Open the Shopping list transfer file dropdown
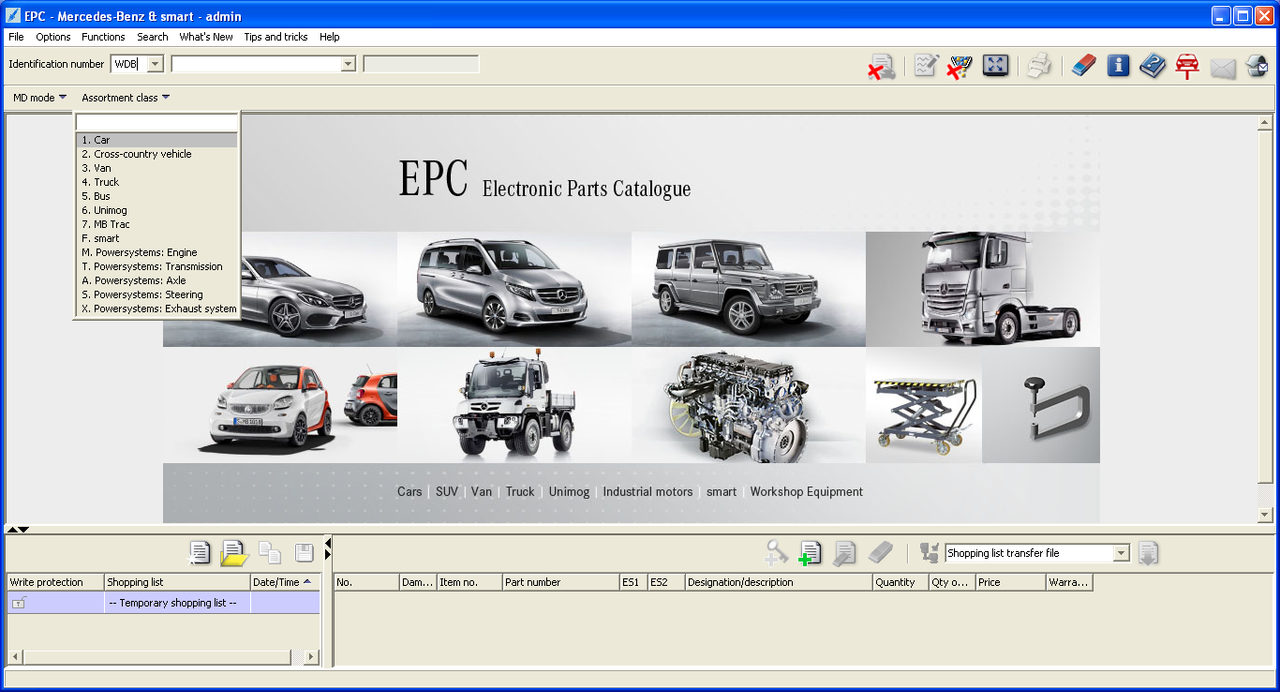This screenshot has width=1280, height=692. (1121, 553)
